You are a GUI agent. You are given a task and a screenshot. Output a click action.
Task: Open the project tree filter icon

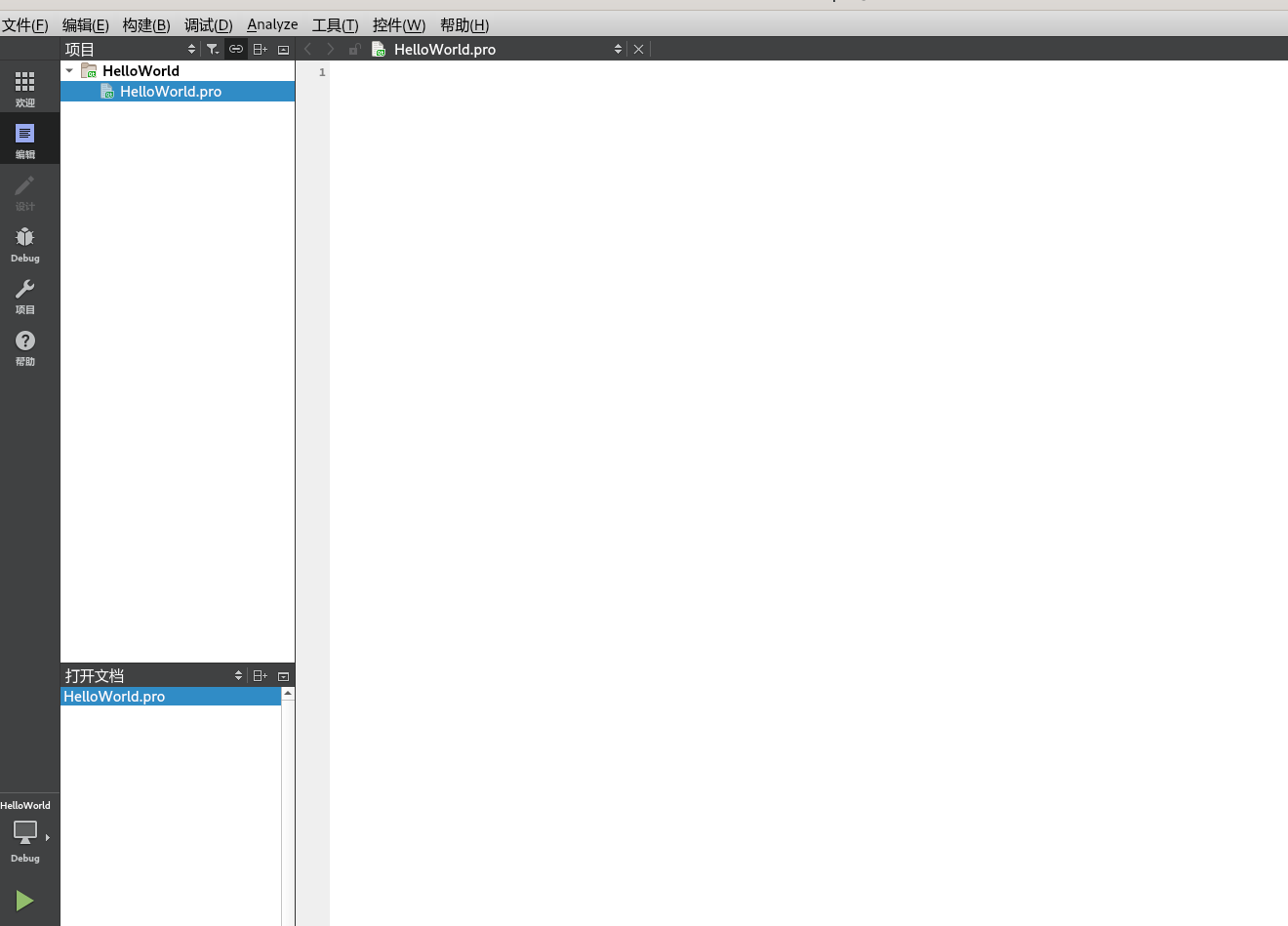(213, 49)
